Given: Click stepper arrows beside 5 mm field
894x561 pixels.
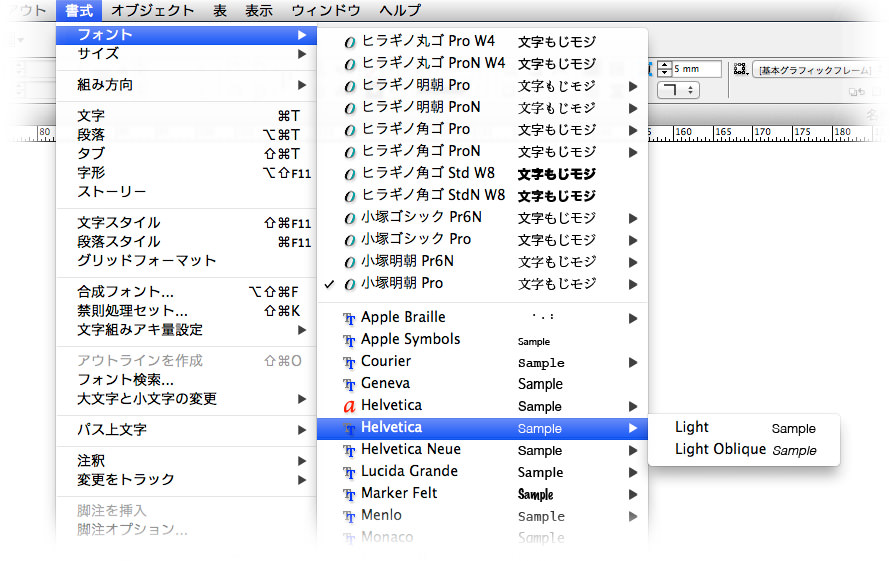Looking at the screenshot, I should (x=664, y=69).
